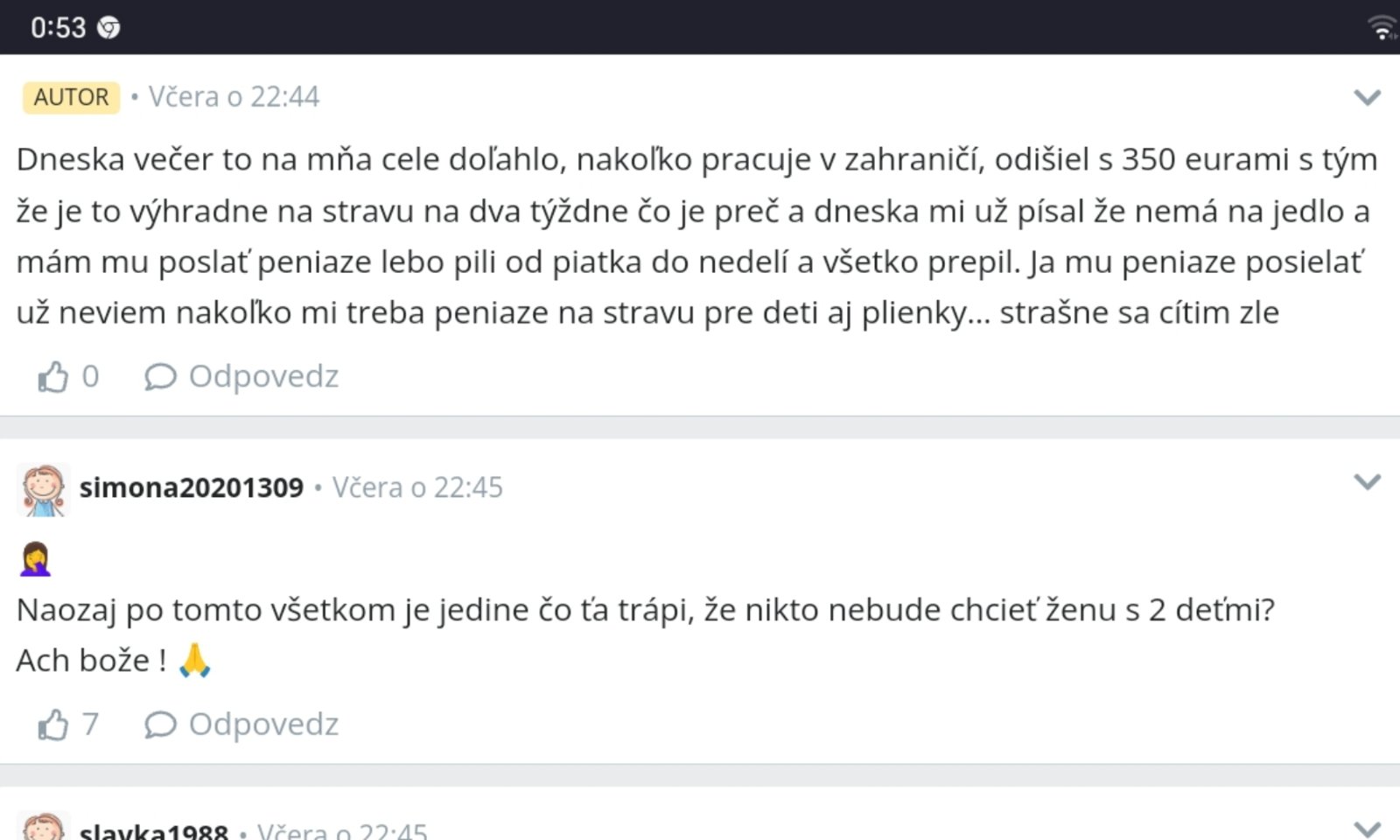Click the praying hands emoji
The width and height of the screenshot is (1400, 840).
pyautogui.click(x=194, y=661)
